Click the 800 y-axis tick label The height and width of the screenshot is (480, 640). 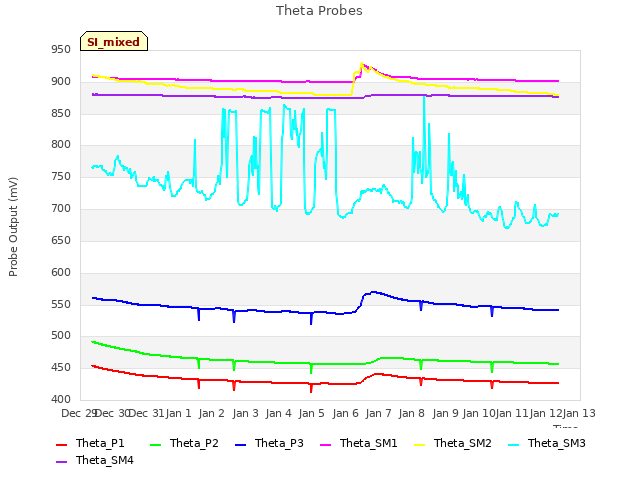[61, 145]
